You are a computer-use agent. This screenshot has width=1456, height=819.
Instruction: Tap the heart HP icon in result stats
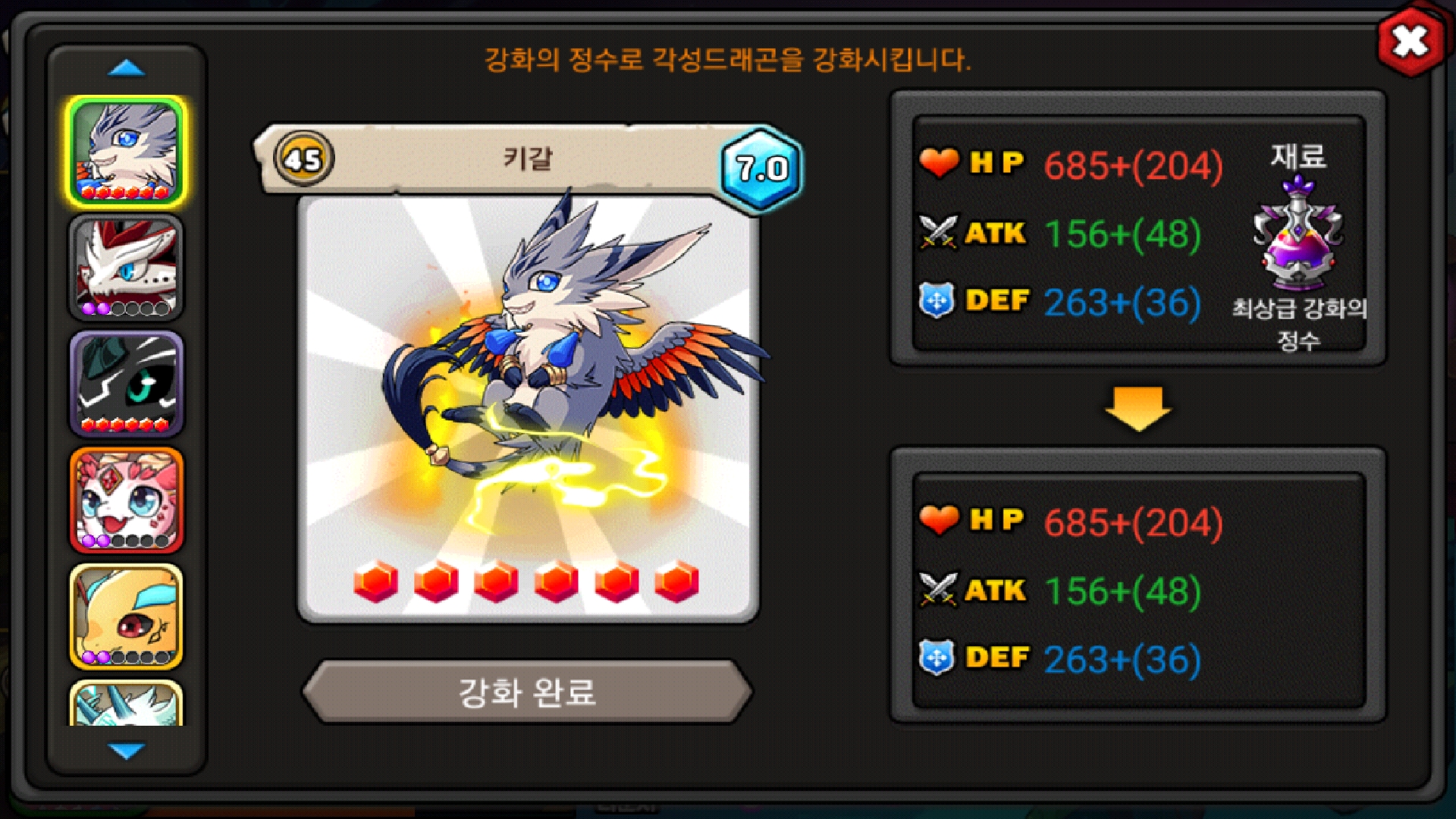click(x=939, y=519)
